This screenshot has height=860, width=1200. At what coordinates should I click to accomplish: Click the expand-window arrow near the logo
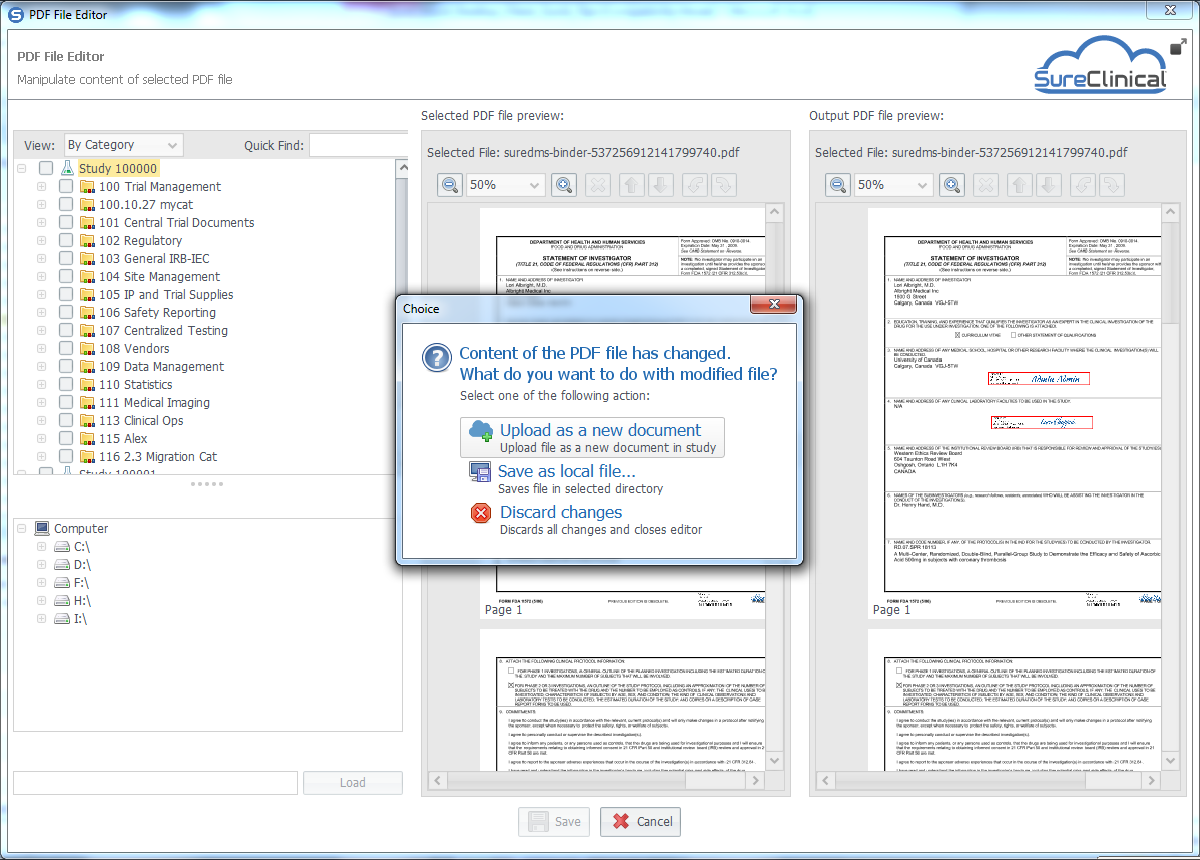pyautogui.click(x=1178, y=46)
